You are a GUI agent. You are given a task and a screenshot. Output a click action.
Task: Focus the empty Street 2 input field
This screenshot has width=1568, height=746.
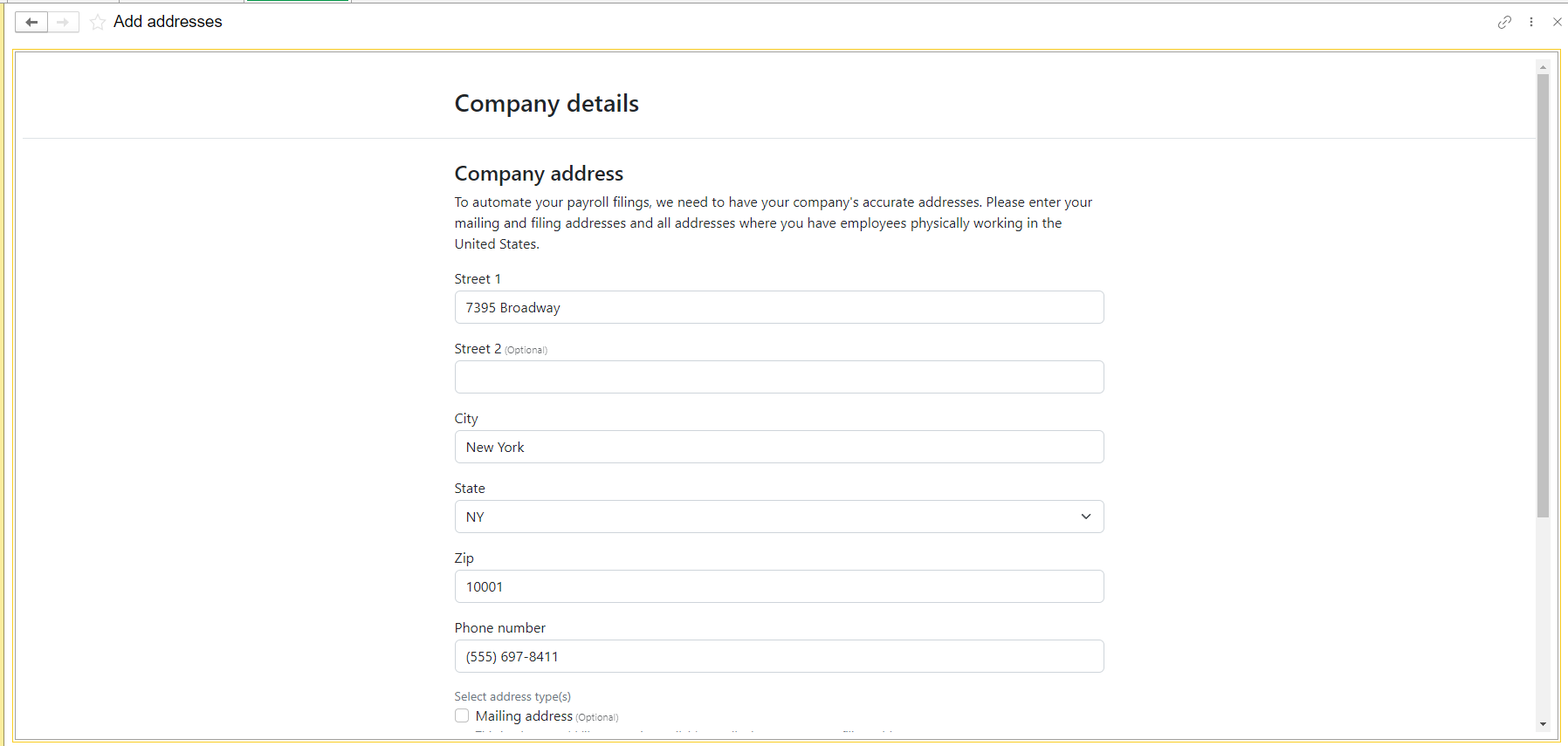point(779,377)
